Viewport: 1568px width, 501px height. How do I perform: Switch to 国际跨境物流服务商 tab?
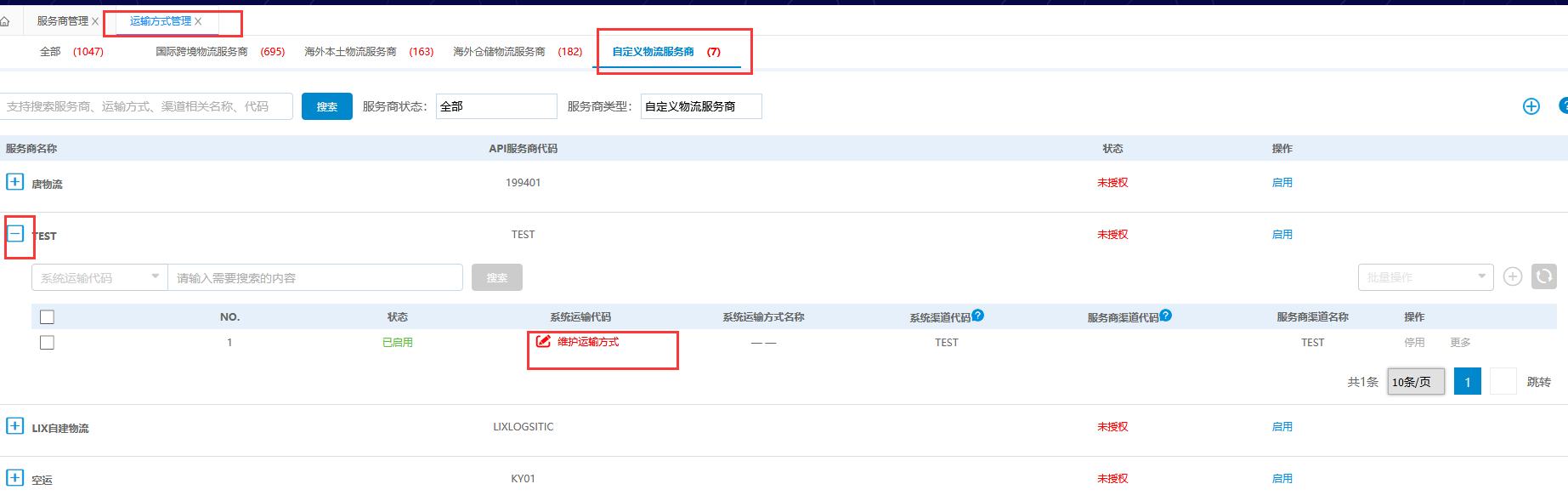click(x=201, y=52)
